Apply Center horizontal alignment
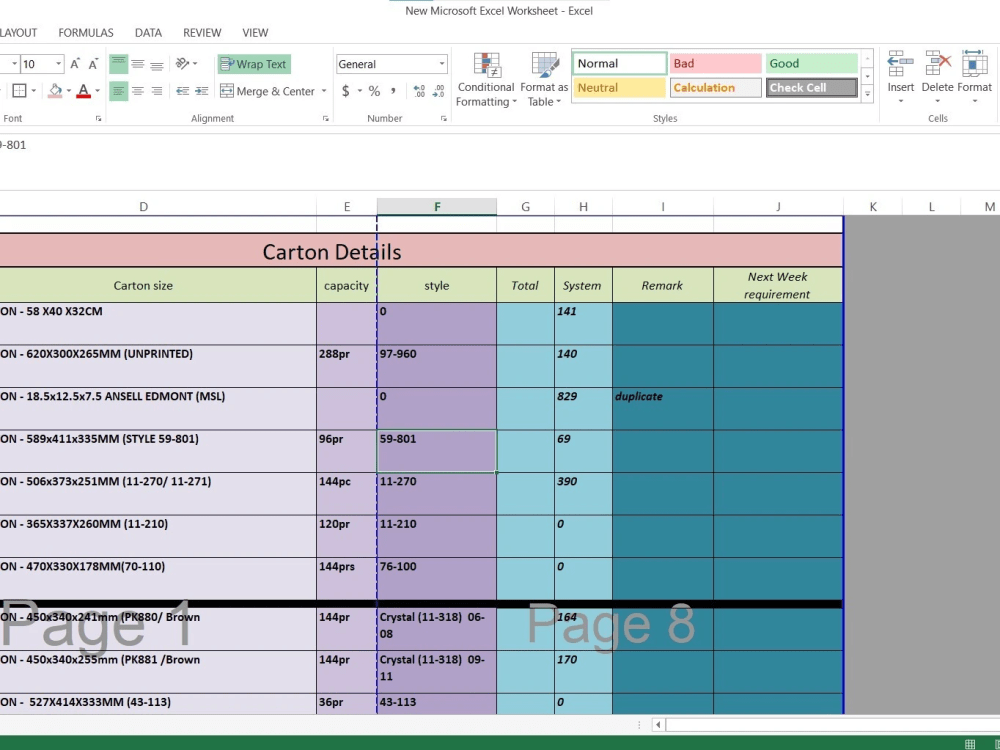1000x750 pixels. pos(138,91)
